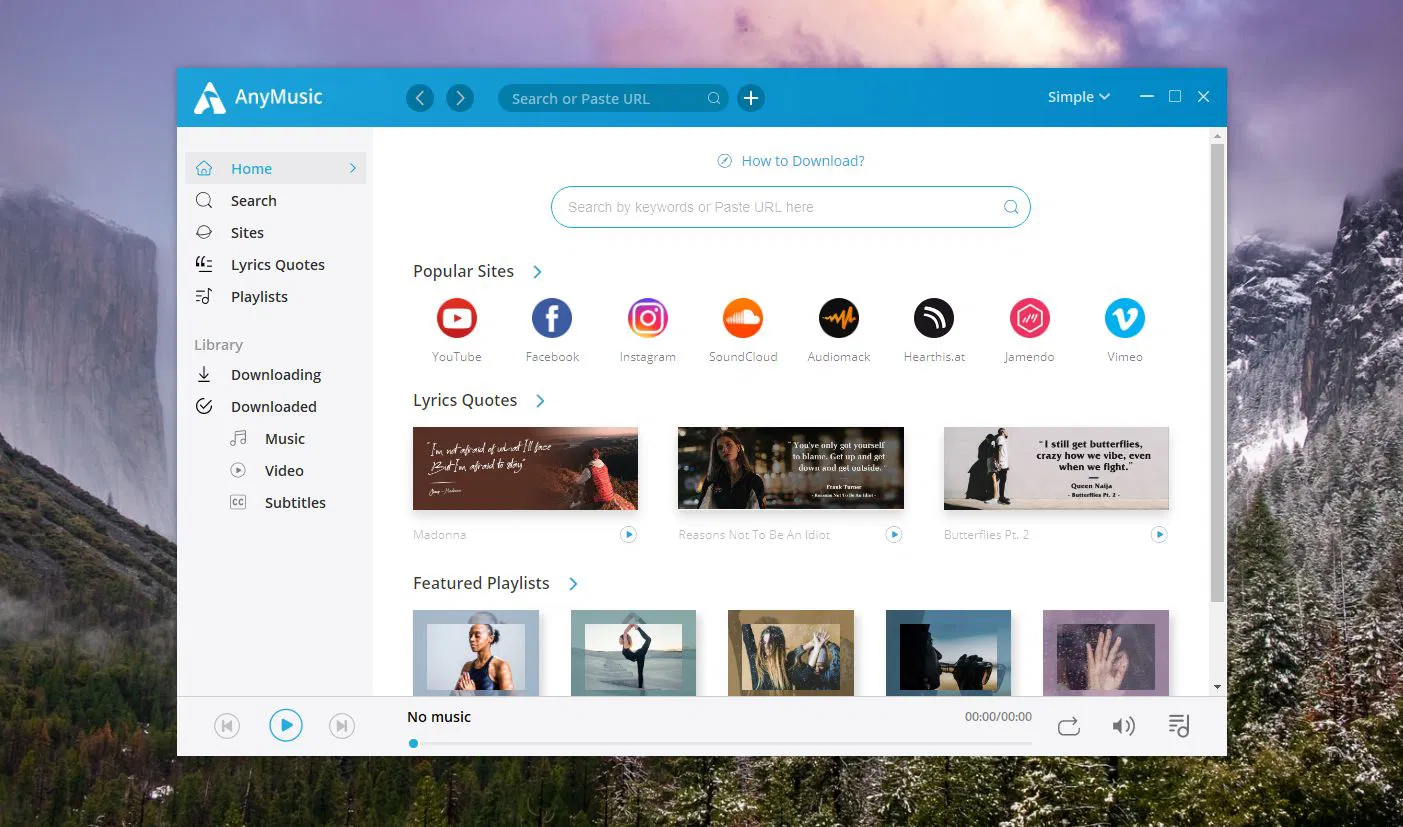Open the Simple mode dropdown
This screenshot has width=1403, height=827.
tap(1079, 97)
